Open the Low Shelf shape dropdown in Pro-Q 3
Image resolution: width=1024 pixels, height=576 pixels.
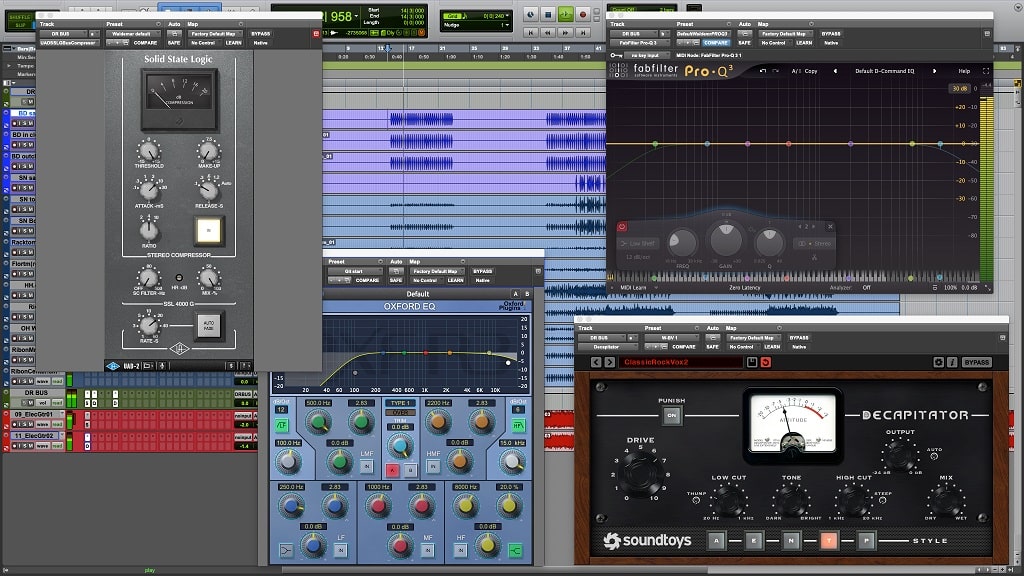[x=638, y=243]
